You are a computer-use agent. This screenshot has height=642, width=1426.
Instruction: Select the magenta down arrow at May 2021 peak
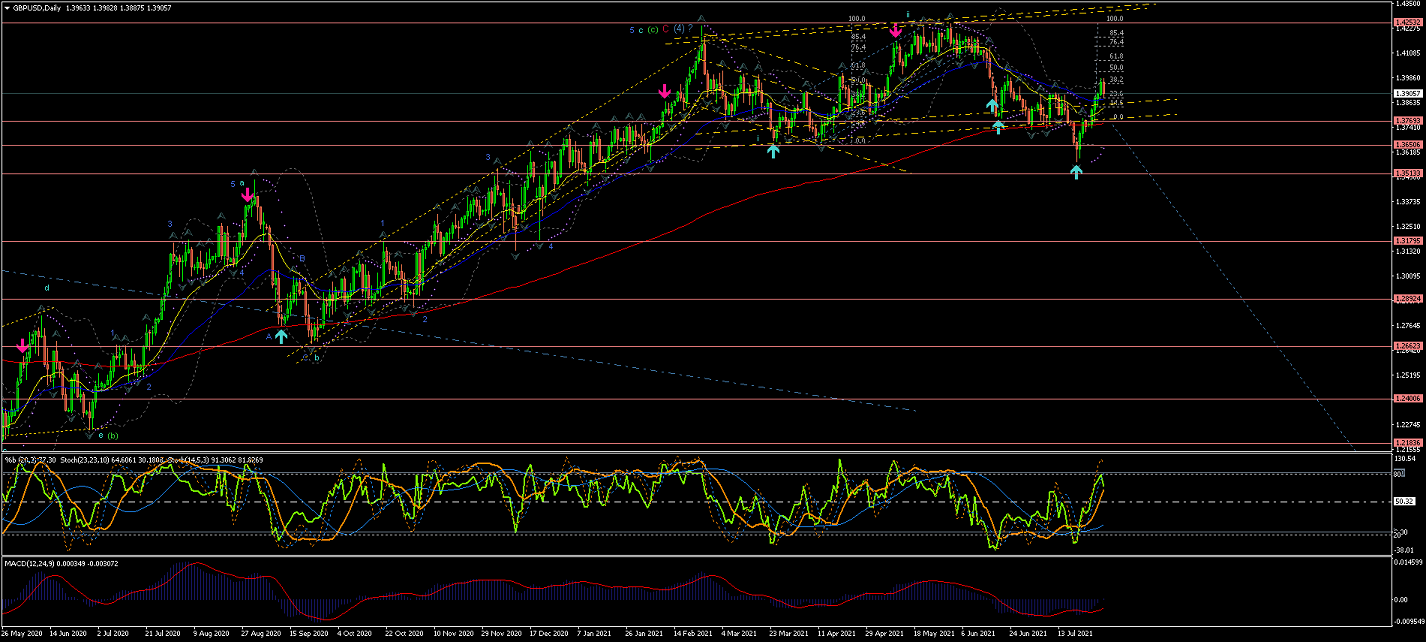[895, 32]
